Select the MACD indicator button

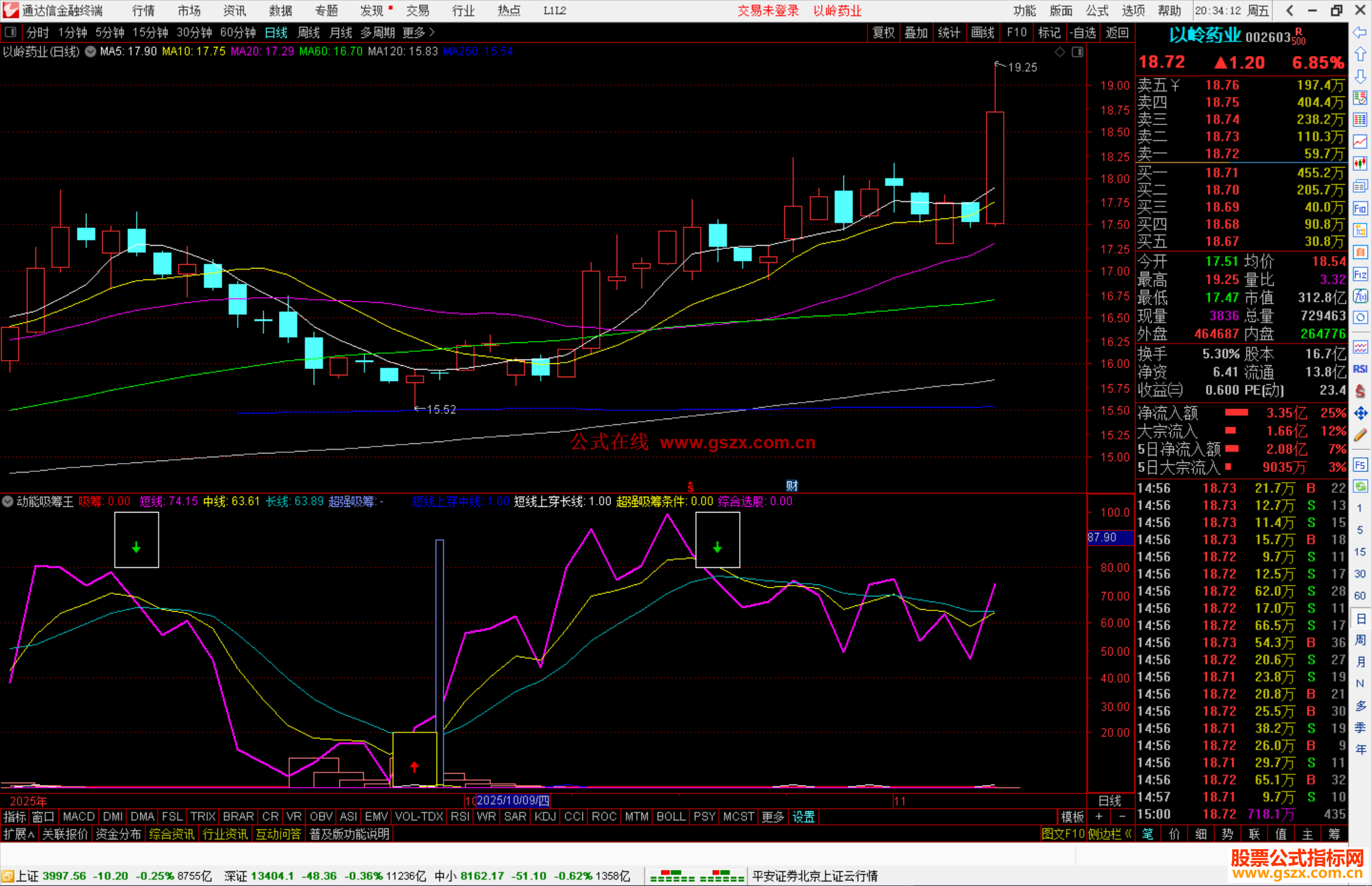(x=79, y=817)
